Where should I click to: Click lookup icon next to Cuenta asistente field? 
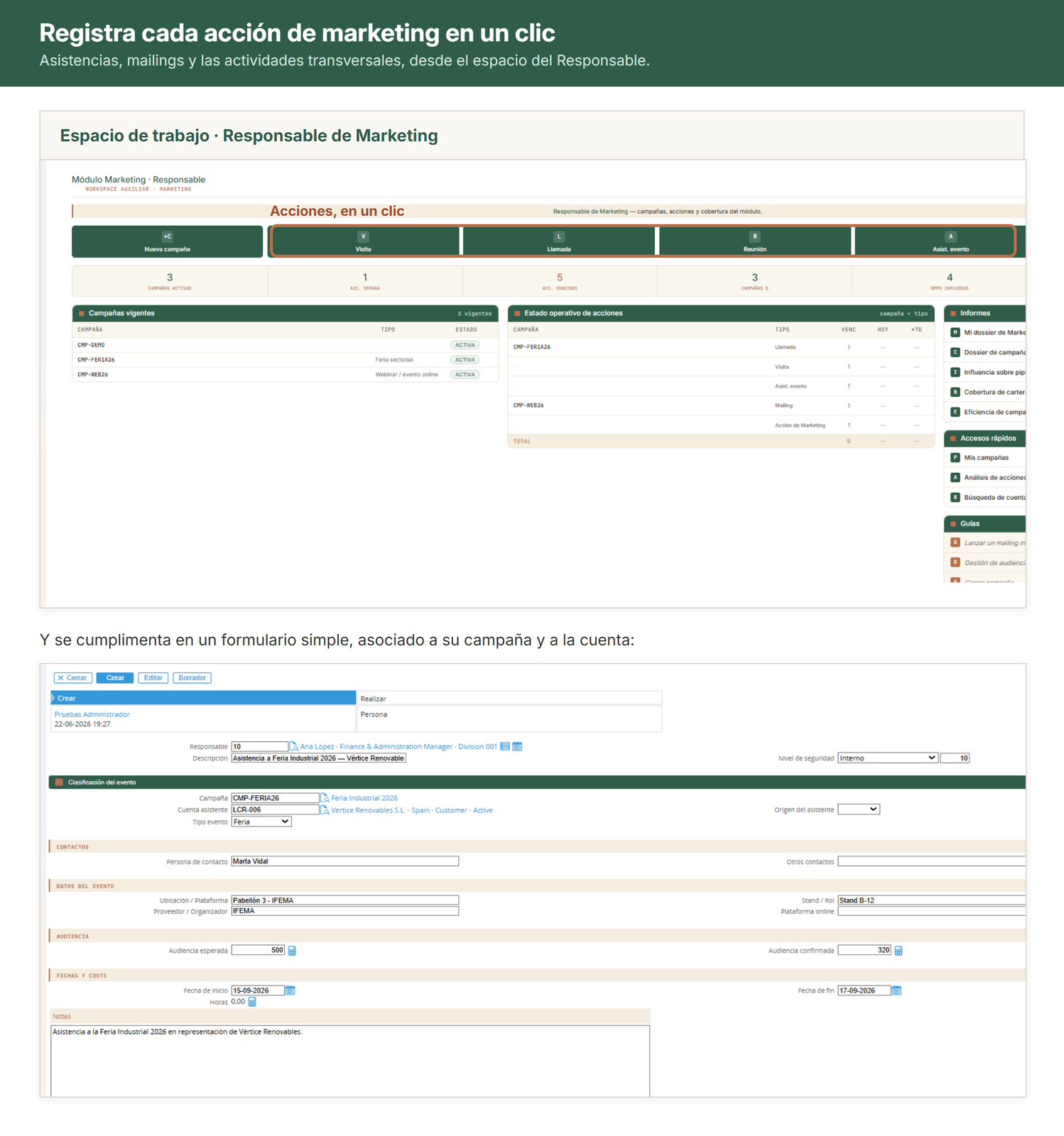pos(325,810)
